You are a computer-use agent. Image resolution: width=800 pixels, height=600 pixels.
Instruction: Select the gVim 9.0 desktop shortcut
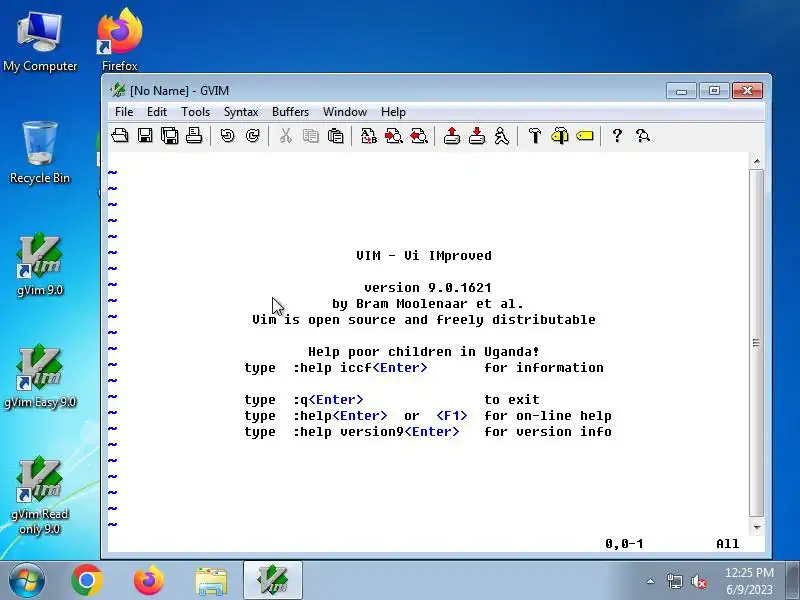click(x=40, y=264)
